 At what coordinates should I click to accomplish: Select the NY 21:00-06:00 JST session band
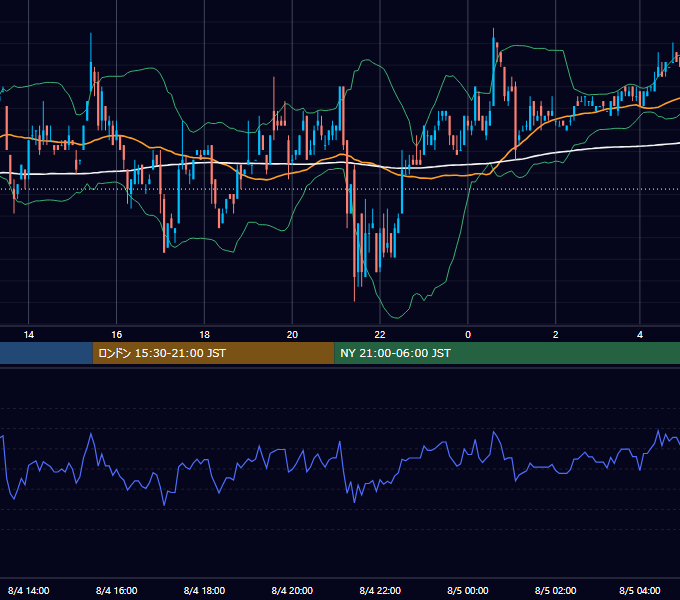[x=507, y=353]
